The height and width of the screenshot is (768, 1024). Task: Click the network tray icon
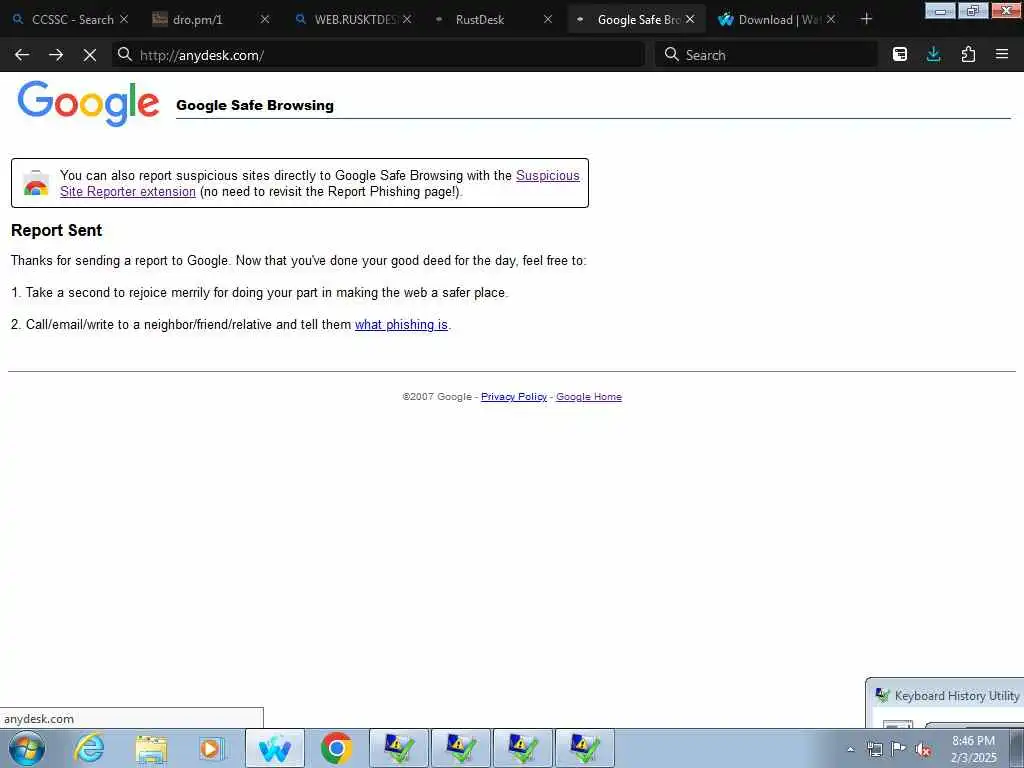tap(874, 749)
